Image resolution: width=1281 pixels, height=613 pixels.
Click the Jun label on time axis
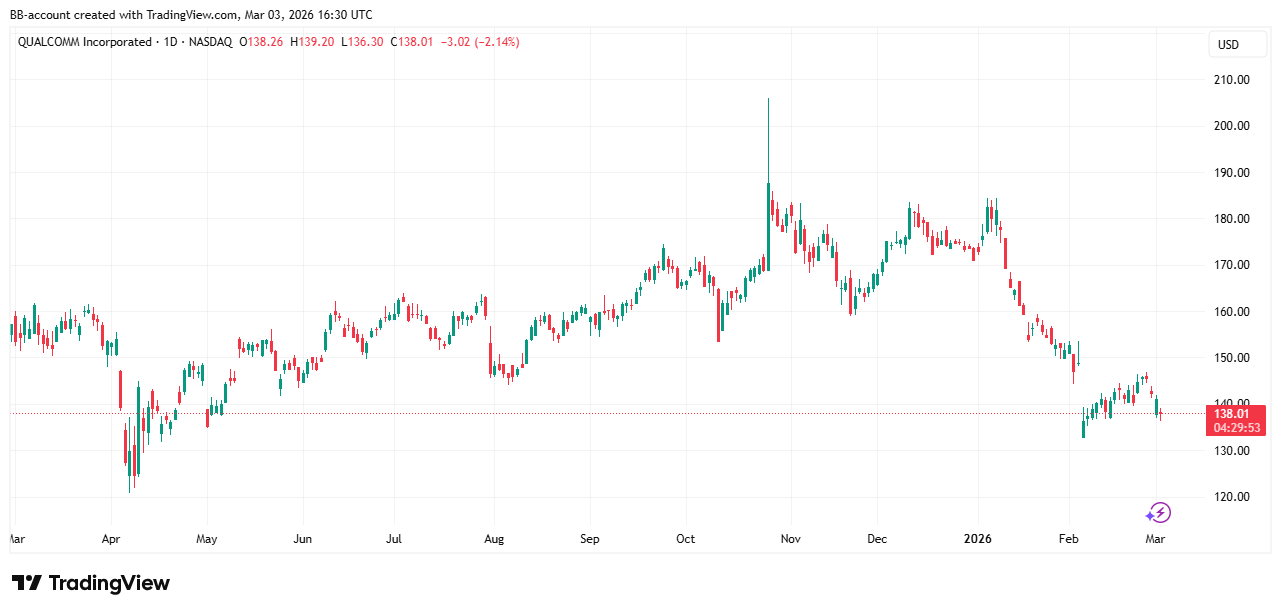coord(302,539)
